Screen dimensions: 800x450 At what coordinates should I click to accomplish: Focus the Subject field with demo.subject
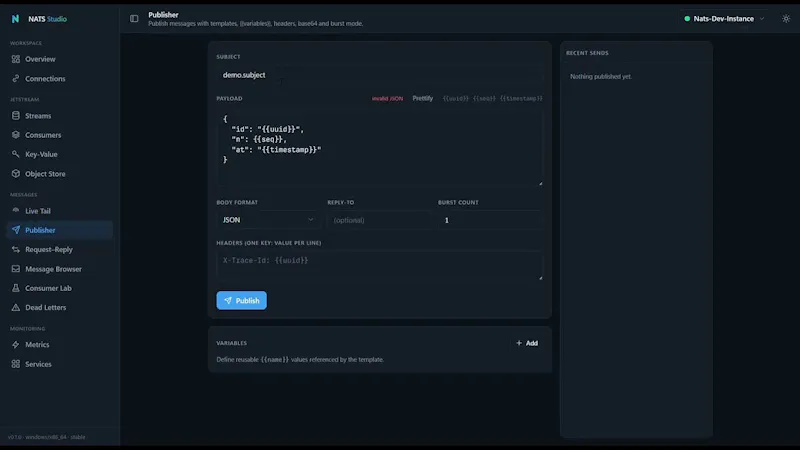(380, 75)
